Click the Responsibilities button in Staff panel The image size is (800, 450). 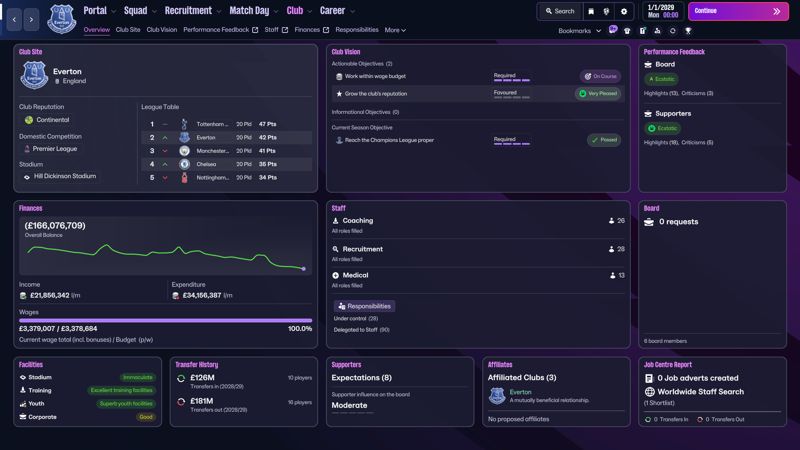pos(364,306)
